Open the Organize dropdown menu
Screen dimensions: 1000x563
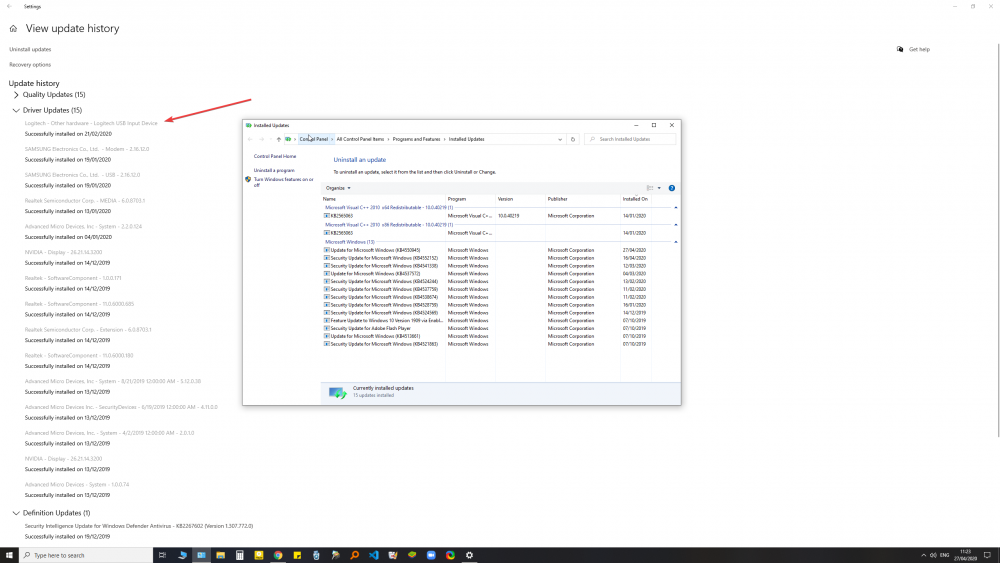tap(338, 188)
